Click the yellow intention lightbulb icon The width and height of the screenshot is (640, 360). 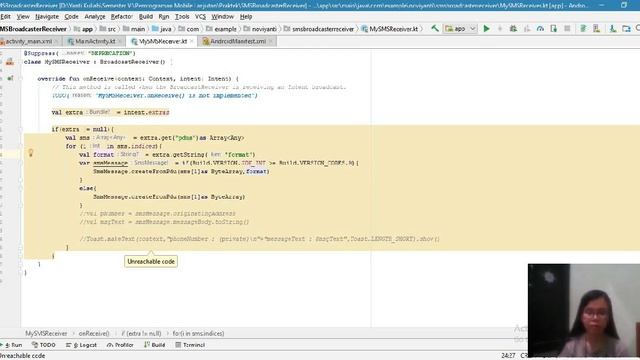[30, 153]
